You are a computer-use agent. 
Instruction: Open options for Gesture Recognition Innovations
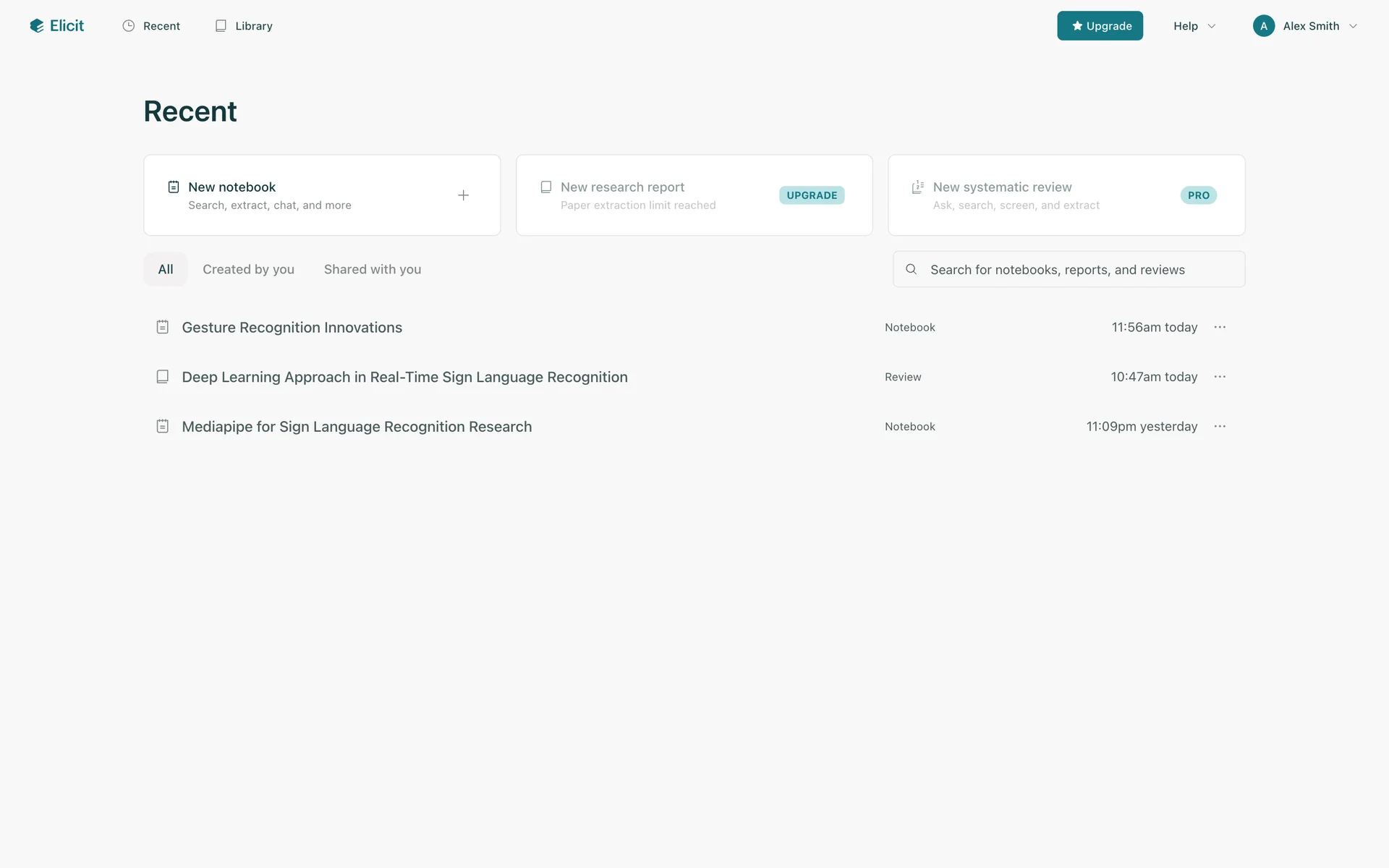(x=1220, y=328)
